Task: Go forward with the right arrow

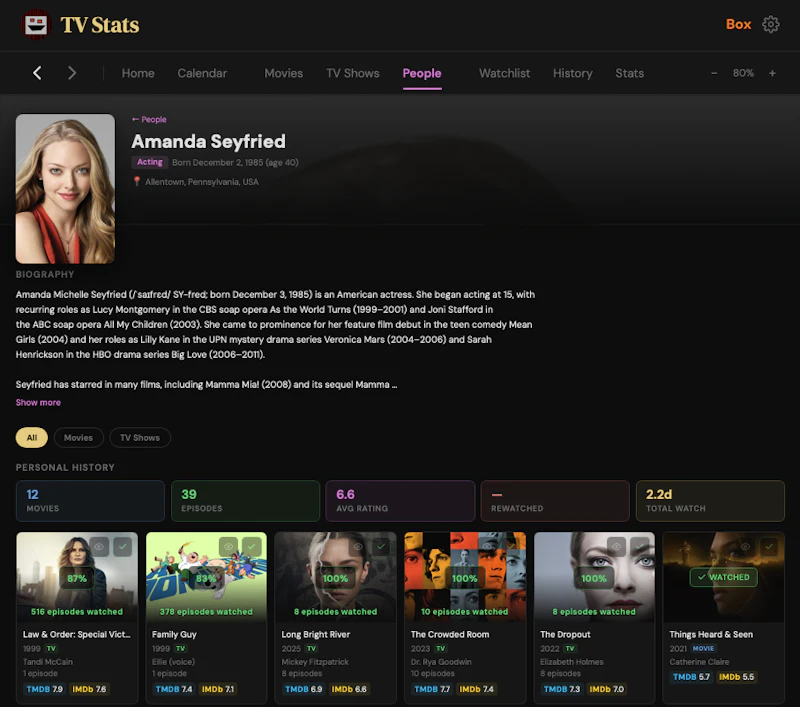Action: point(72,73)
